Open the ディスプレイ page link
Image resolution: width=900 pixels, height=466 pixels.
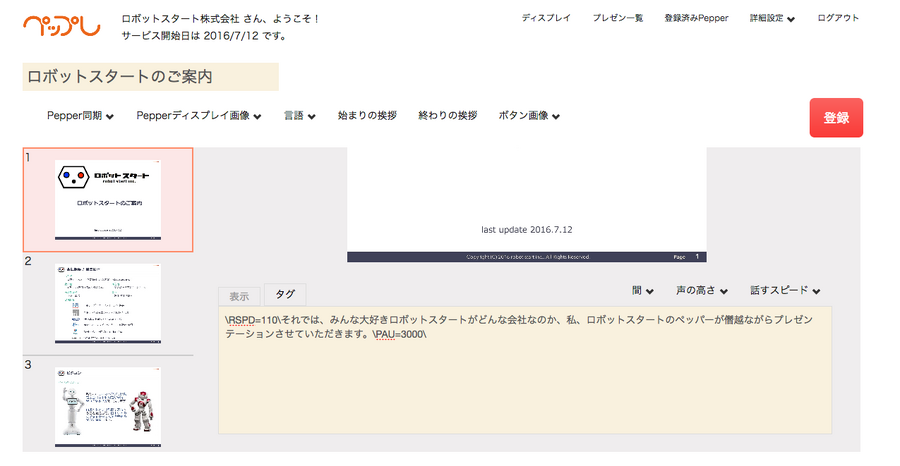(546, 18)
